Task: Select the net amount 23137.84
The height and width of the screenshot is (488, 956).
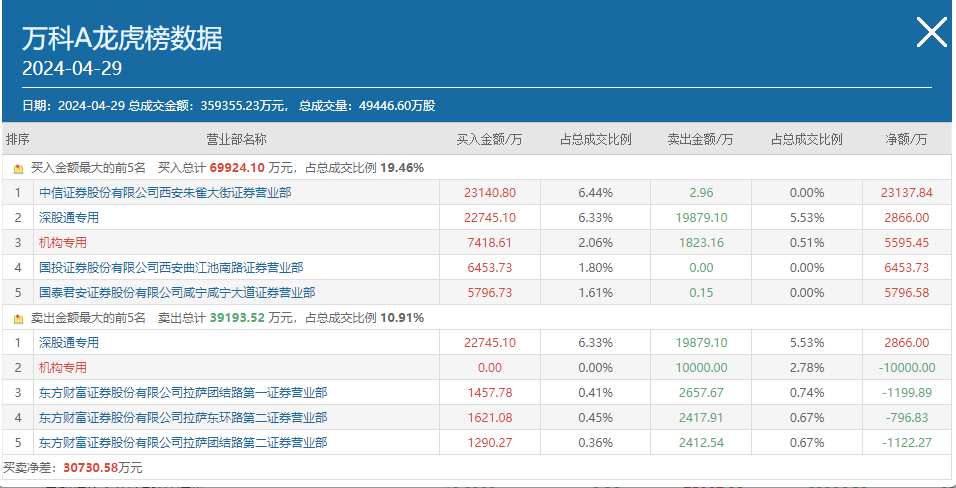Action: (x=907, y=193)
